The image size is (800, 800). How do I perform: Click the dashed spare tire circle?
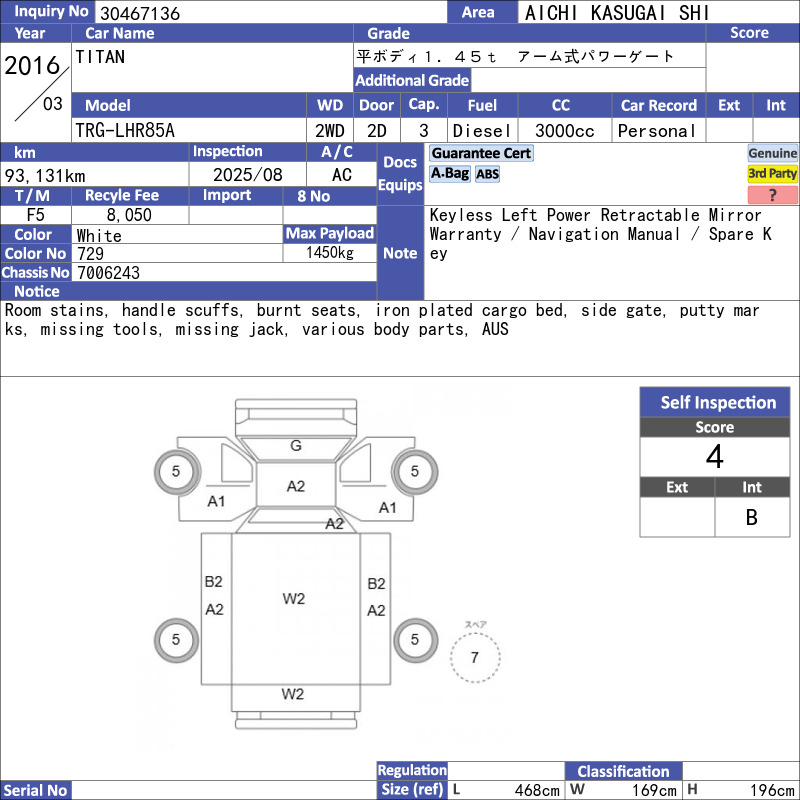(x=475, y=657)
